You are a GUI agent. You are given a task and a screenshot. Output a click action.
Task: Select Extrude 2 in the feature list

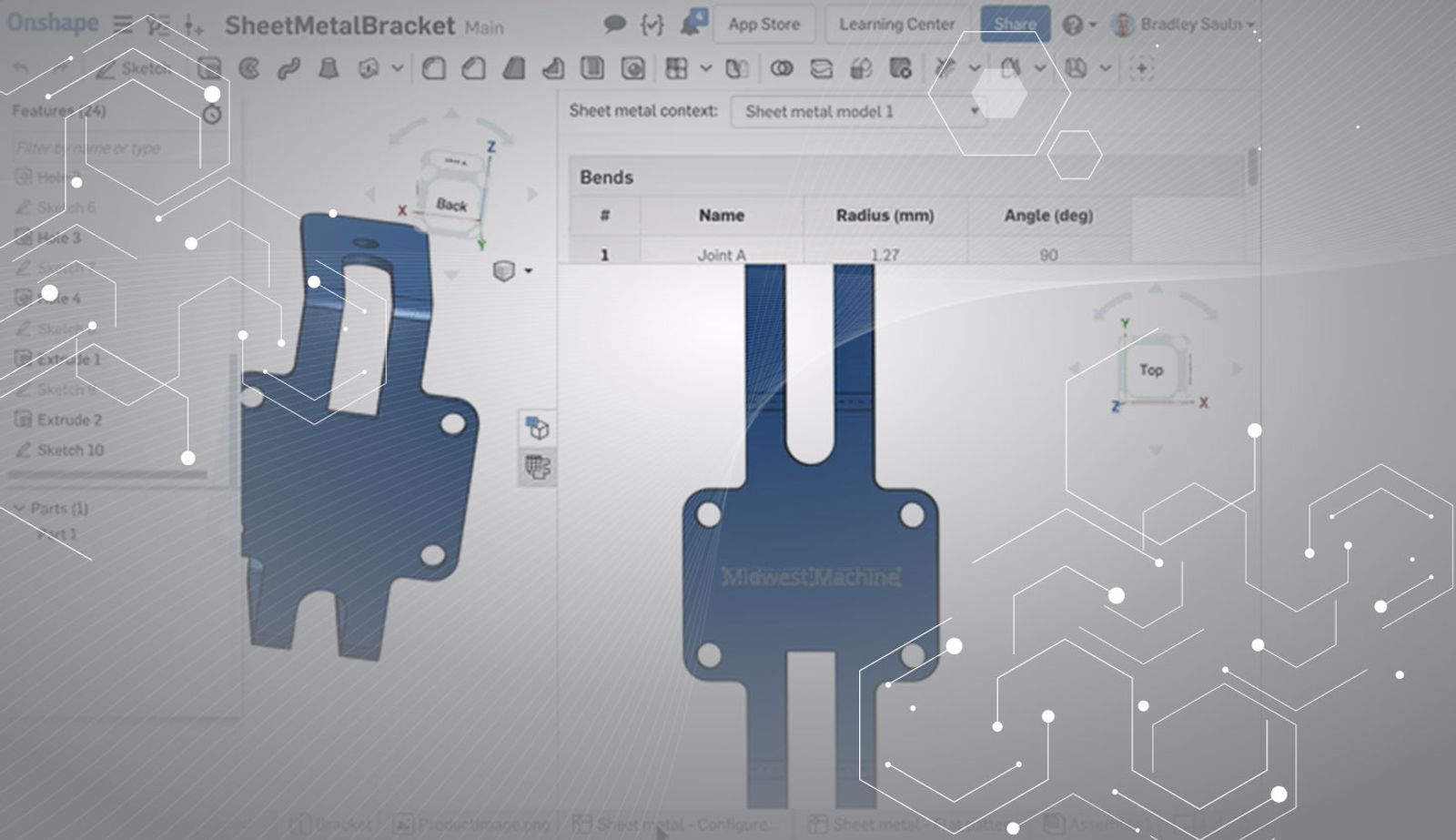[x=69, y=420]
